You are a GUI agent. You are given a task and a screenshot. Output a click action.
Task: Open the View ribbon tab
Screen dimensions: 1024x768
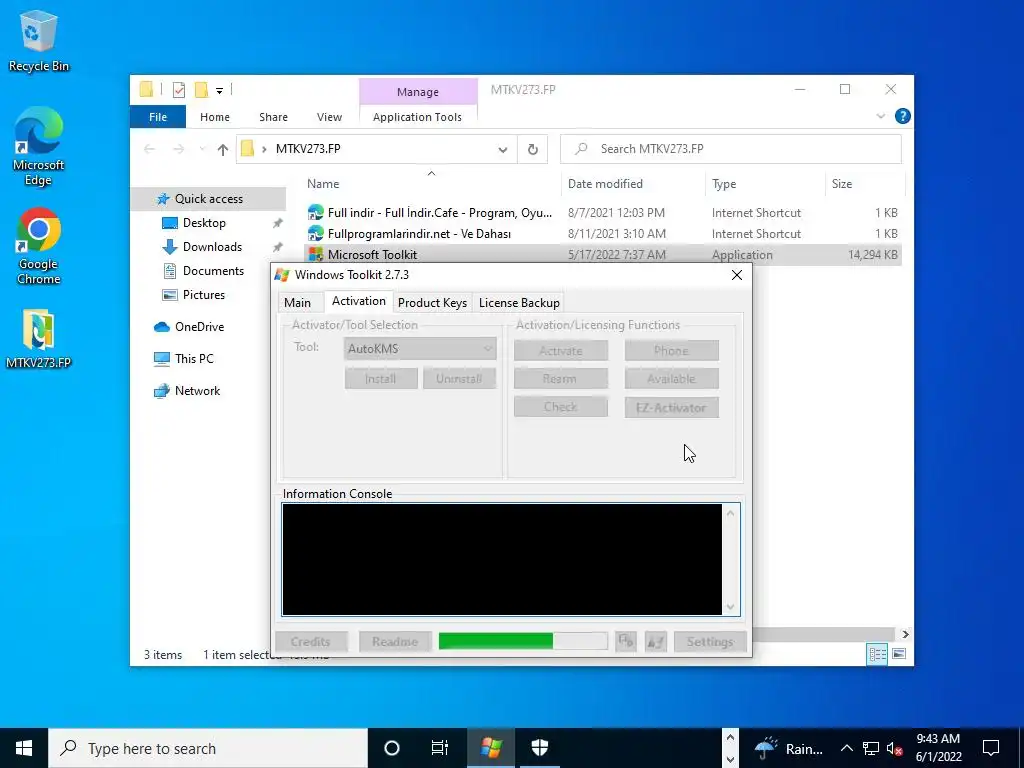(329, 117)
